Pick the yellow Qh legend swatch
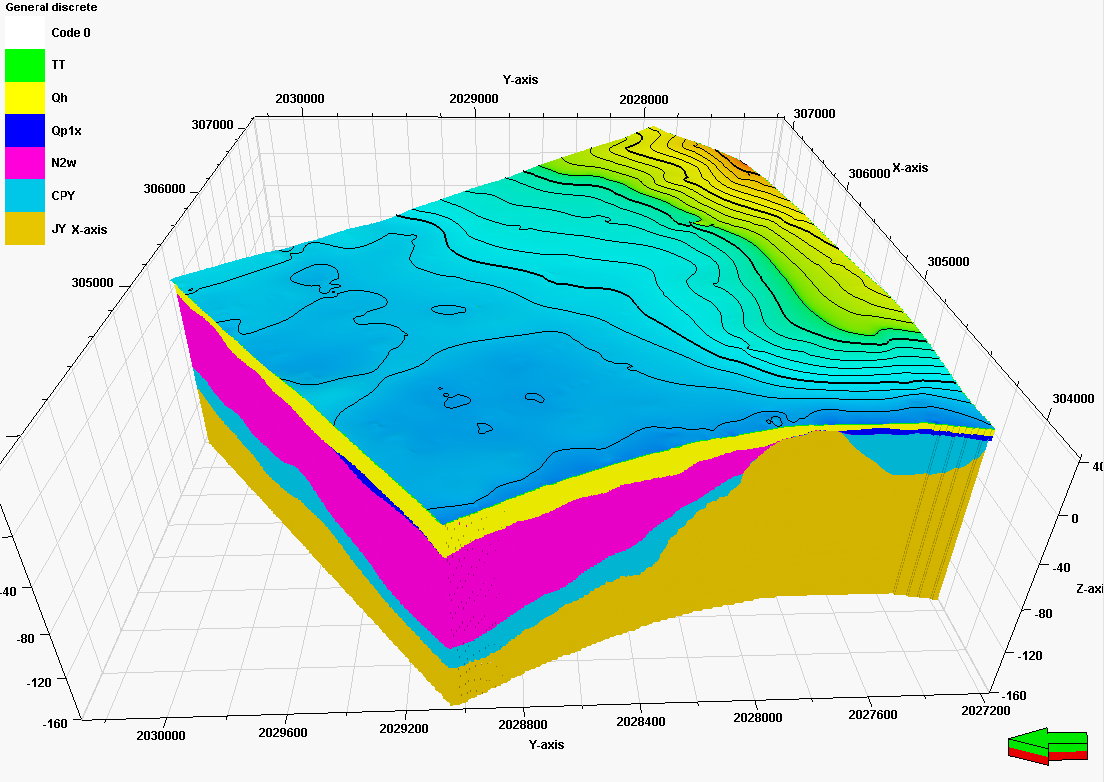Screen dimensions: 1104x782 pyautogui.click(x=24, y=98)
